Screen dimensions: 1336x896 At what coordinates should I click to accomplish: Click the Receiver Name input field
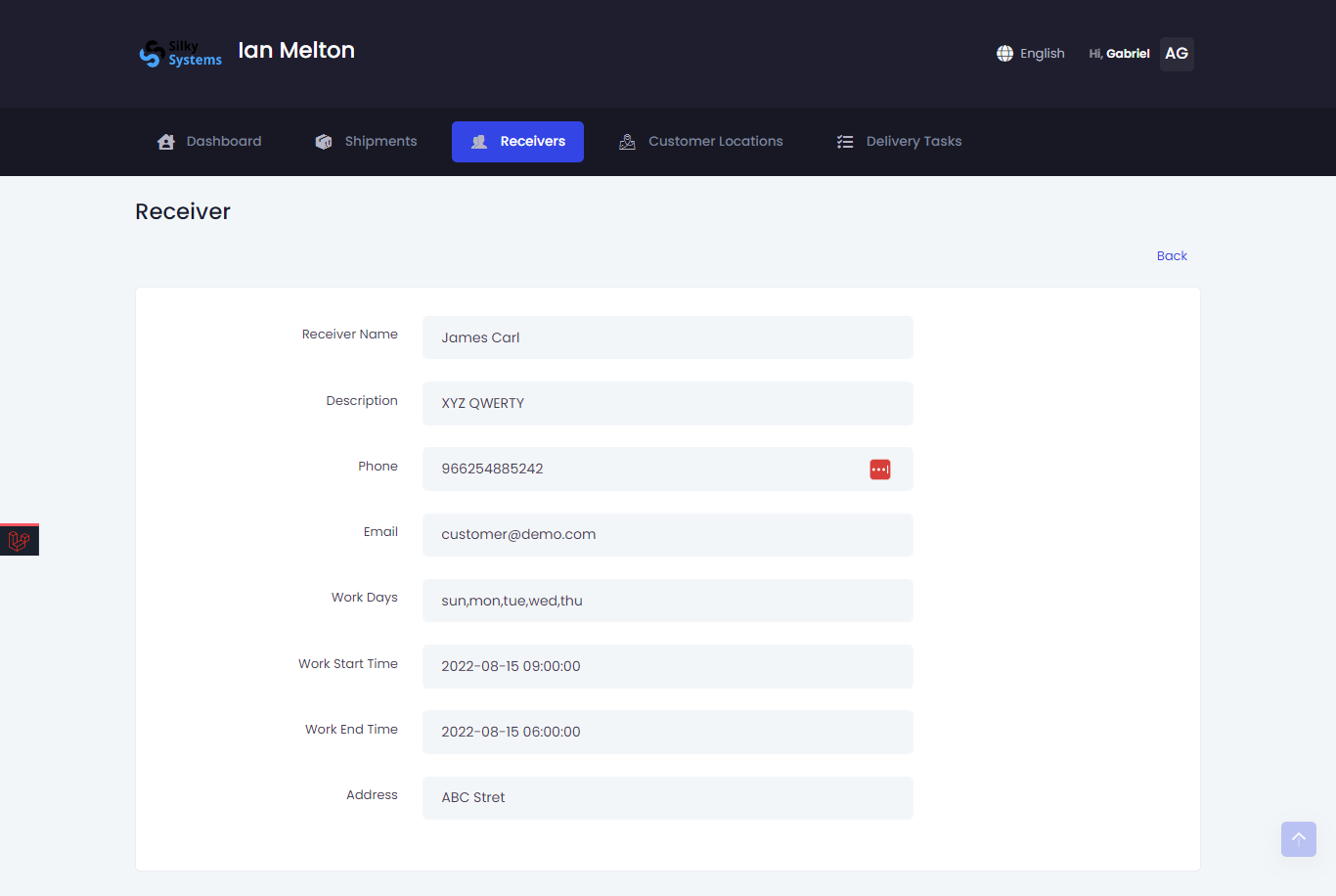pos(667,337)
